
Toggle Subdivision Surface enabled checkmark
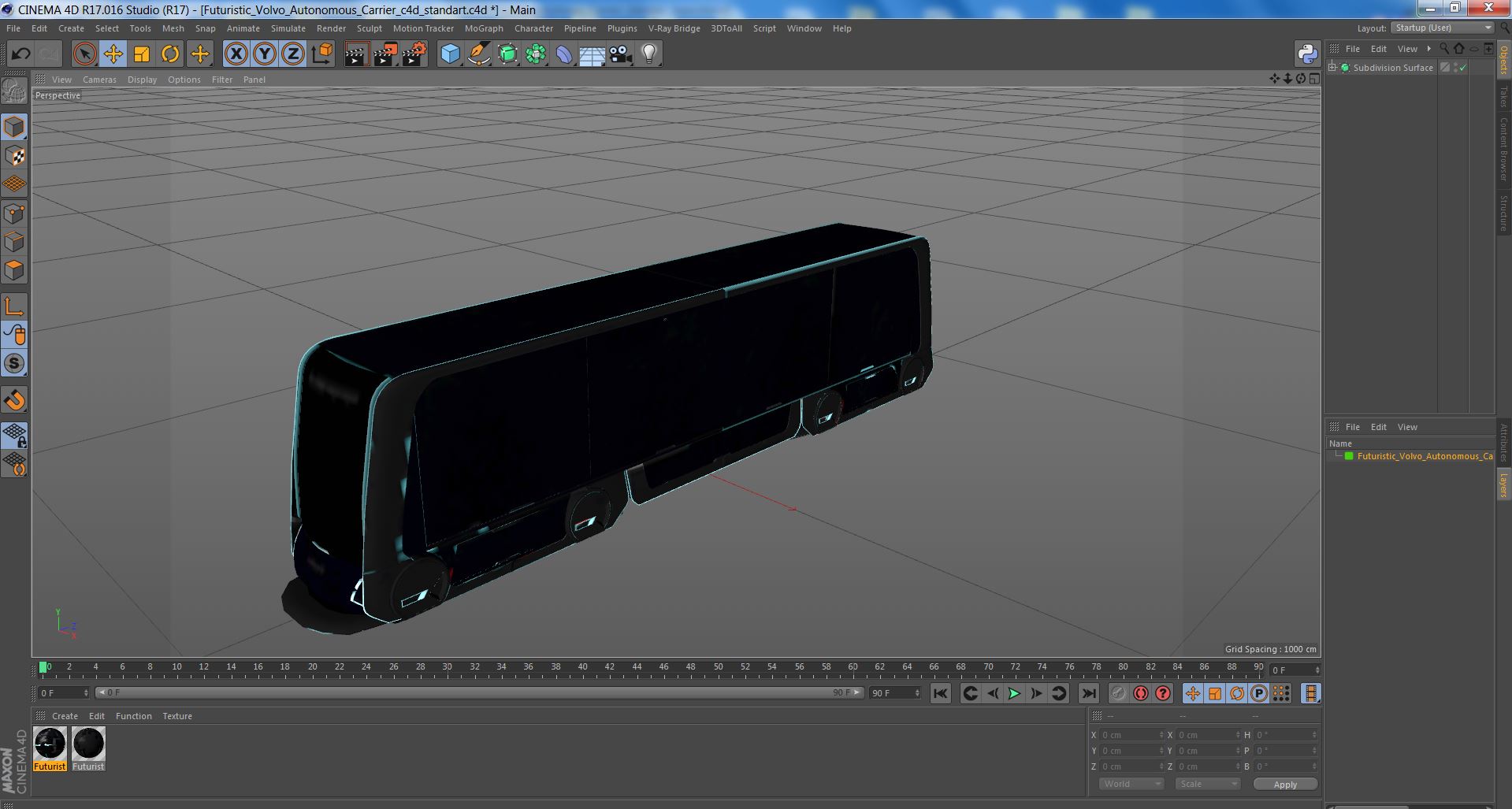point(1463,68)
